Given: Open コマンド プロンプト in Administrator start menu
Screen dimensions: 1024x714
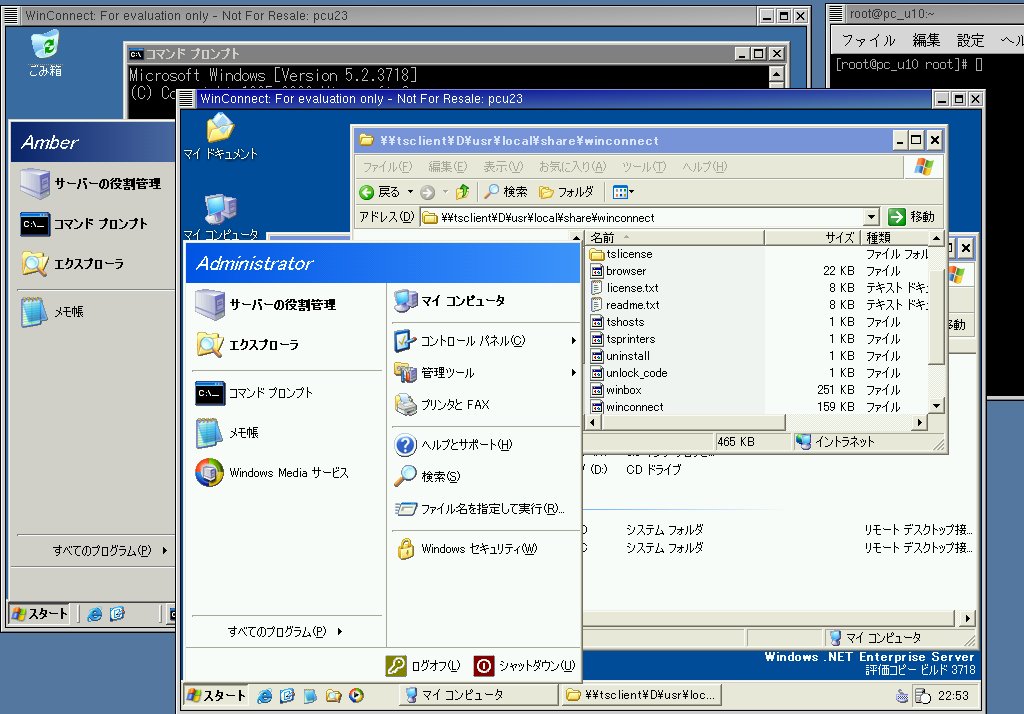Looking at the screenshot, I should pos(255,393).
